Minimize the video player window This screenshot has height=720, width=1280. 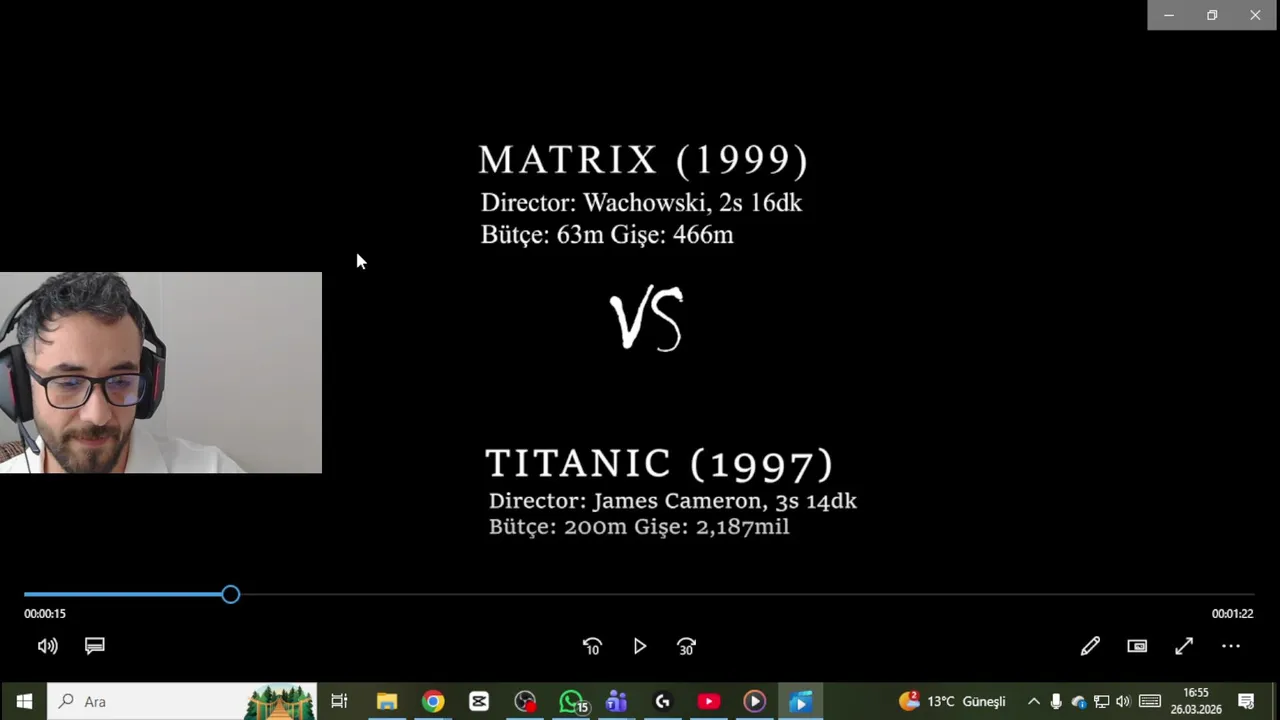point(1168,15)
